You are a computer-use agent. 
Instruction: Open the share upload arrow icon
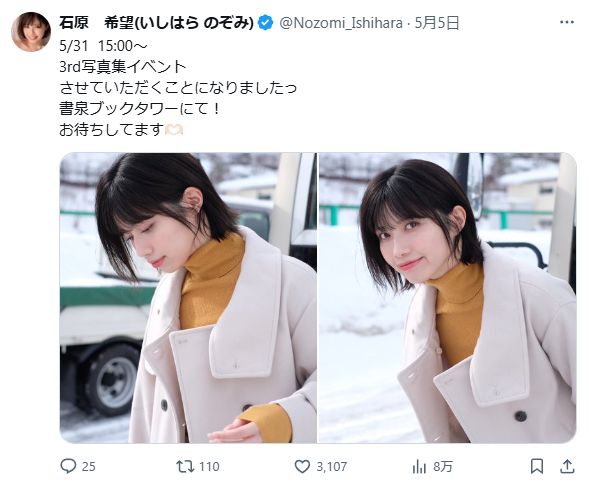point(567,466)
